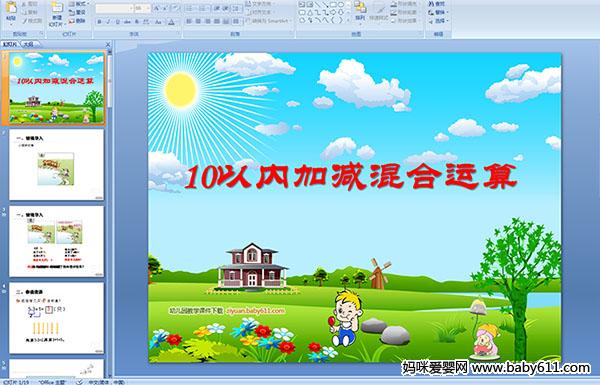Select the Line shape in shapes gallery
The height and width of the screenshot is (385, 600).
point(317,4)
